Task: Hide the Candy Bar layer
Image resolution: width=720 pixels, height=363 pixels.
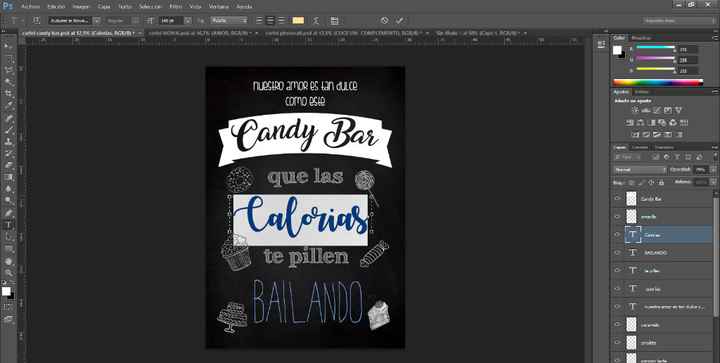Action: click(617, 199)
